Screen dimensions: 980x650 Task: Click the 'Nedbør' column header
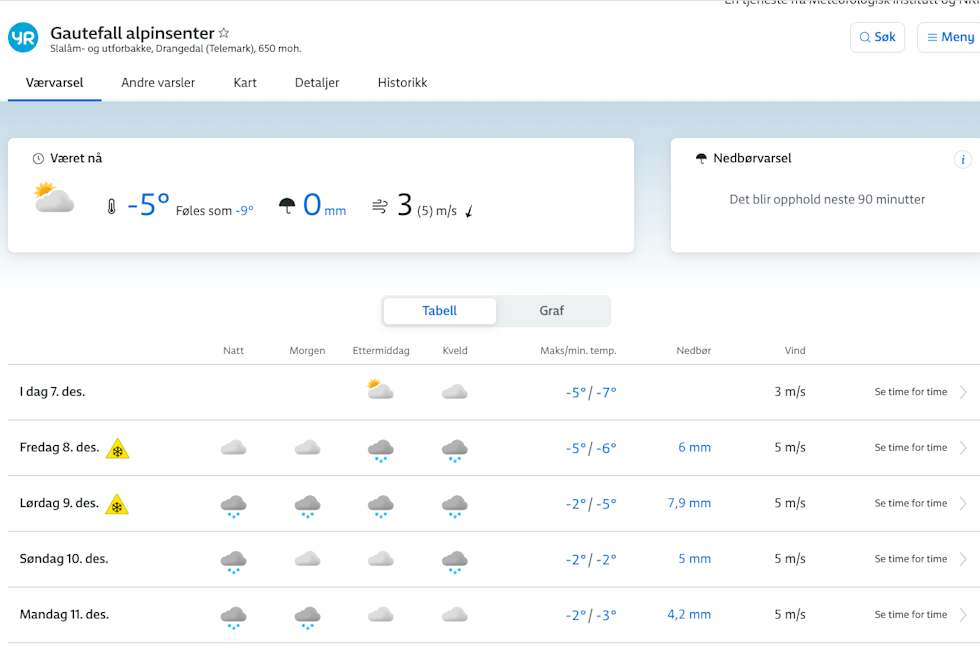pyautogui.click(x=694, y=351)
